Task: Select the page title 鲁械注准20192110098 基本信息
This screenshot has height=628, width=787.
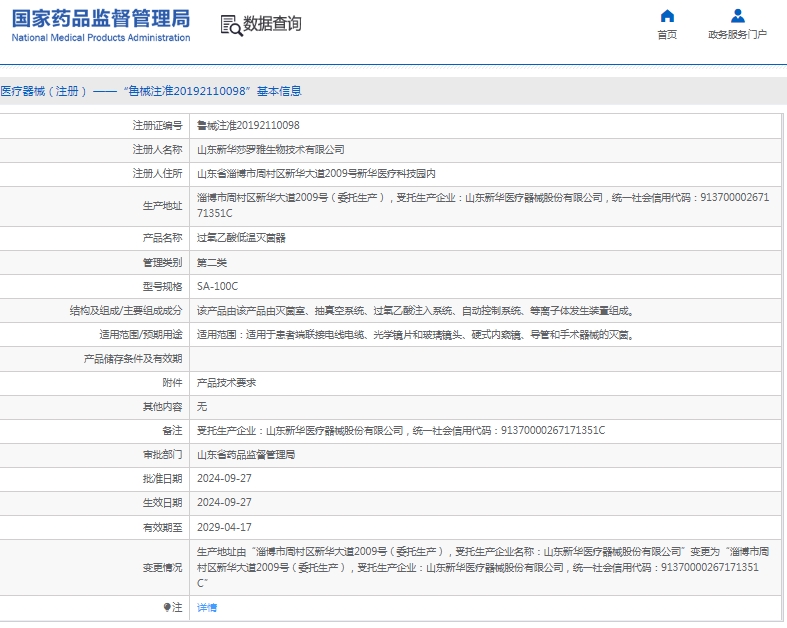Action: point(151,91)
